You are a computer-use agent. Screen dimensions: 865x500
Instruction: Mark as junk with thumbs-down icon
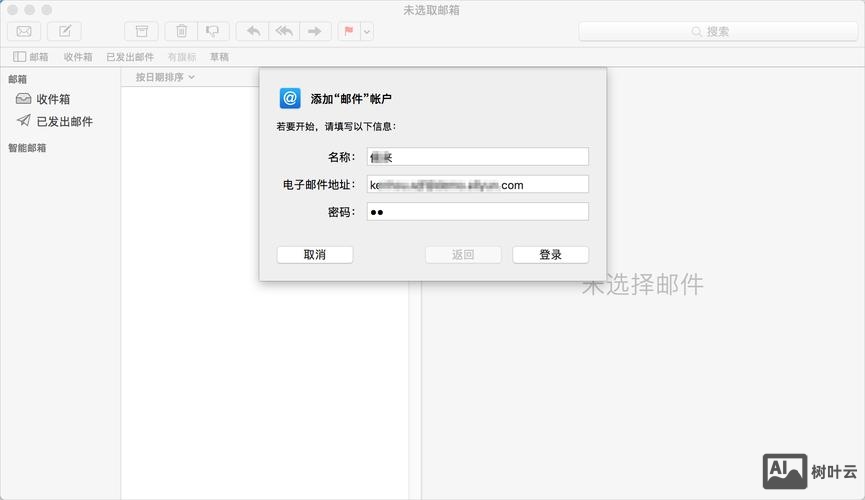213,31
